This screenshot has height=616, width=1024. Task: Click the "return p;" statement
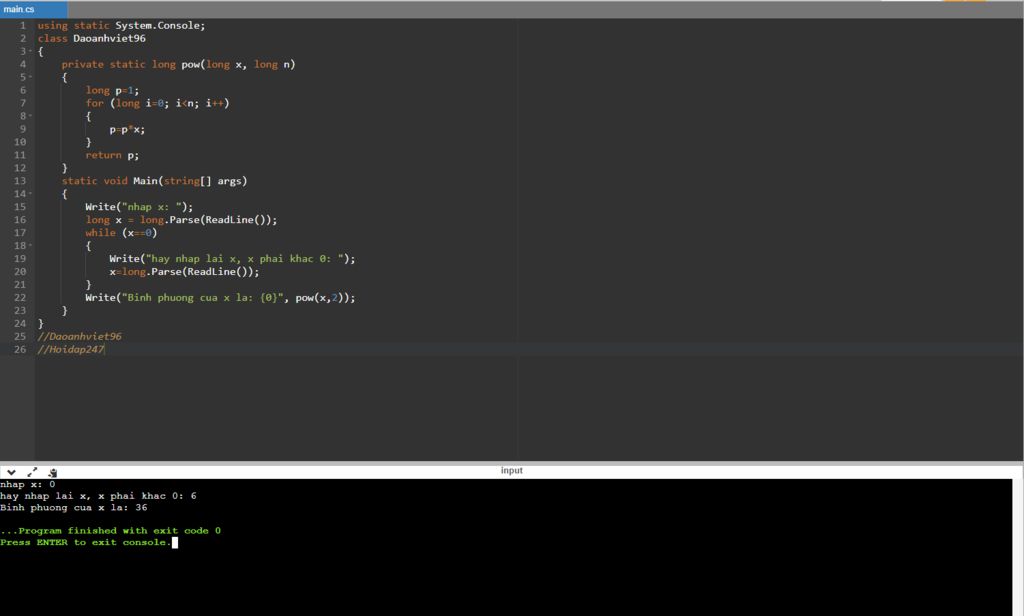tap(112, 155)
